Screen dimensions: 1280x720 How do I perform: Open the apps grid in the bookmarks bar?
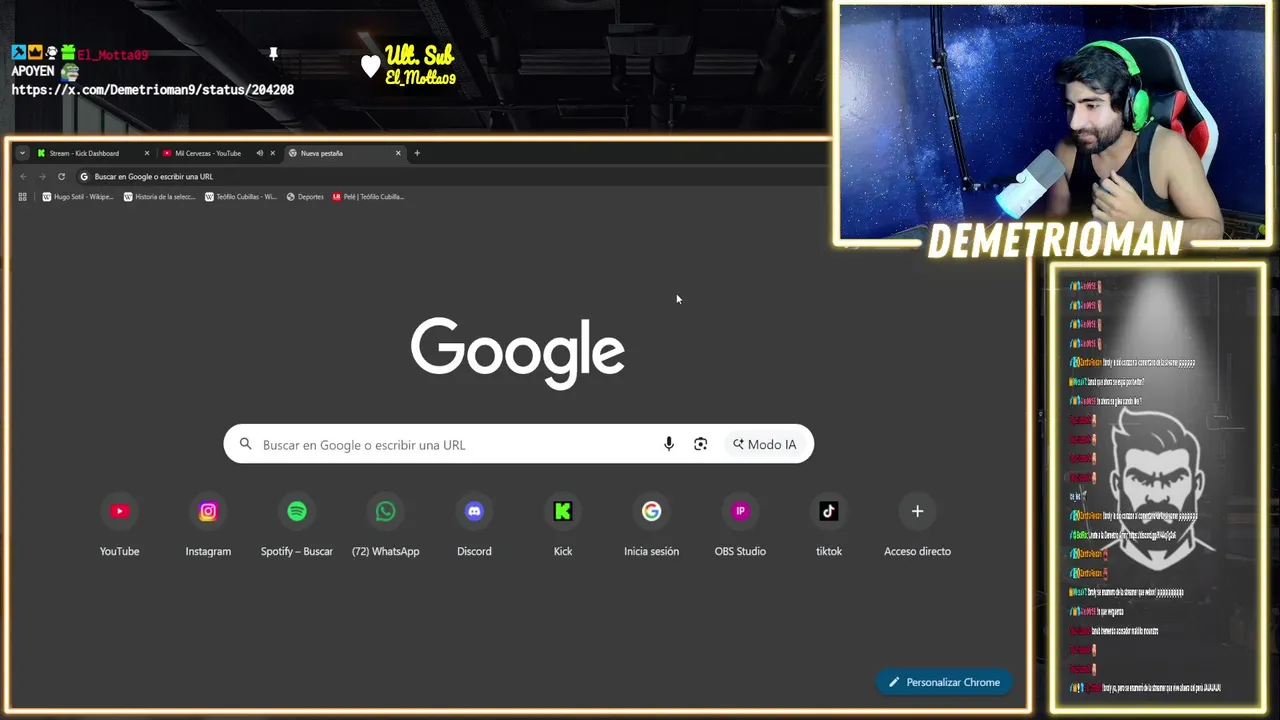click(x=22, y=197)
